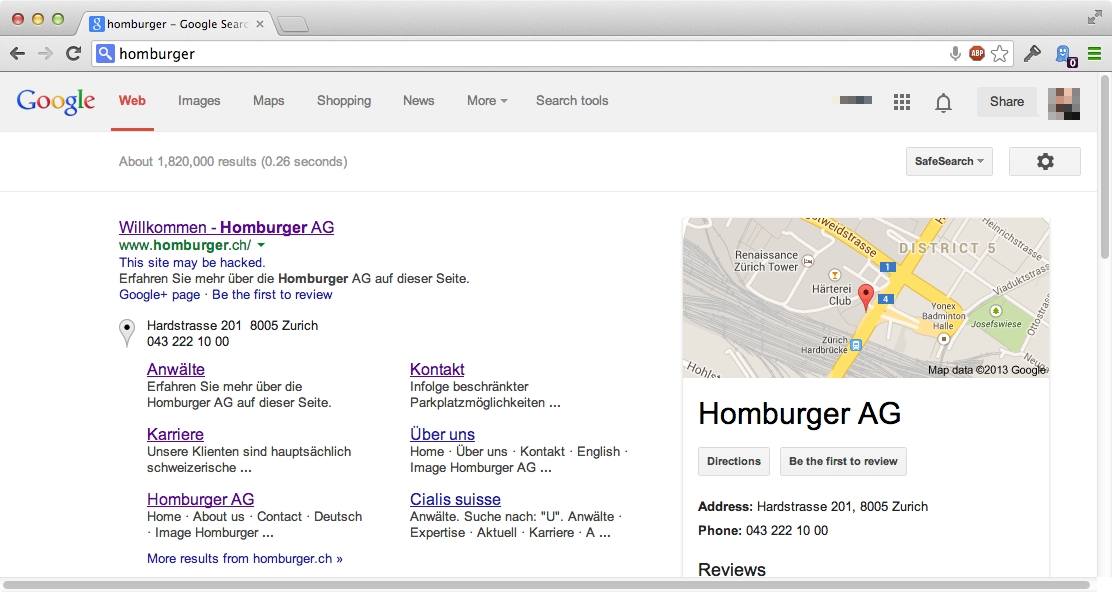Screen dimensions: 1112x592
Task: Click the voice search microphone icon
Action: pyautogui.click(x=956, y=54)
